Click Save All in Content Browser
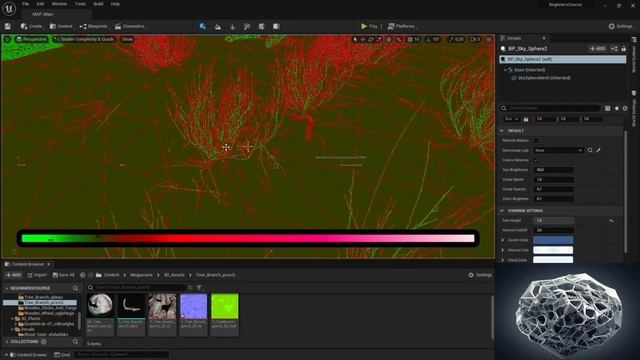The height and width of the screenshot is (360, 640). (x=64, y=275)
